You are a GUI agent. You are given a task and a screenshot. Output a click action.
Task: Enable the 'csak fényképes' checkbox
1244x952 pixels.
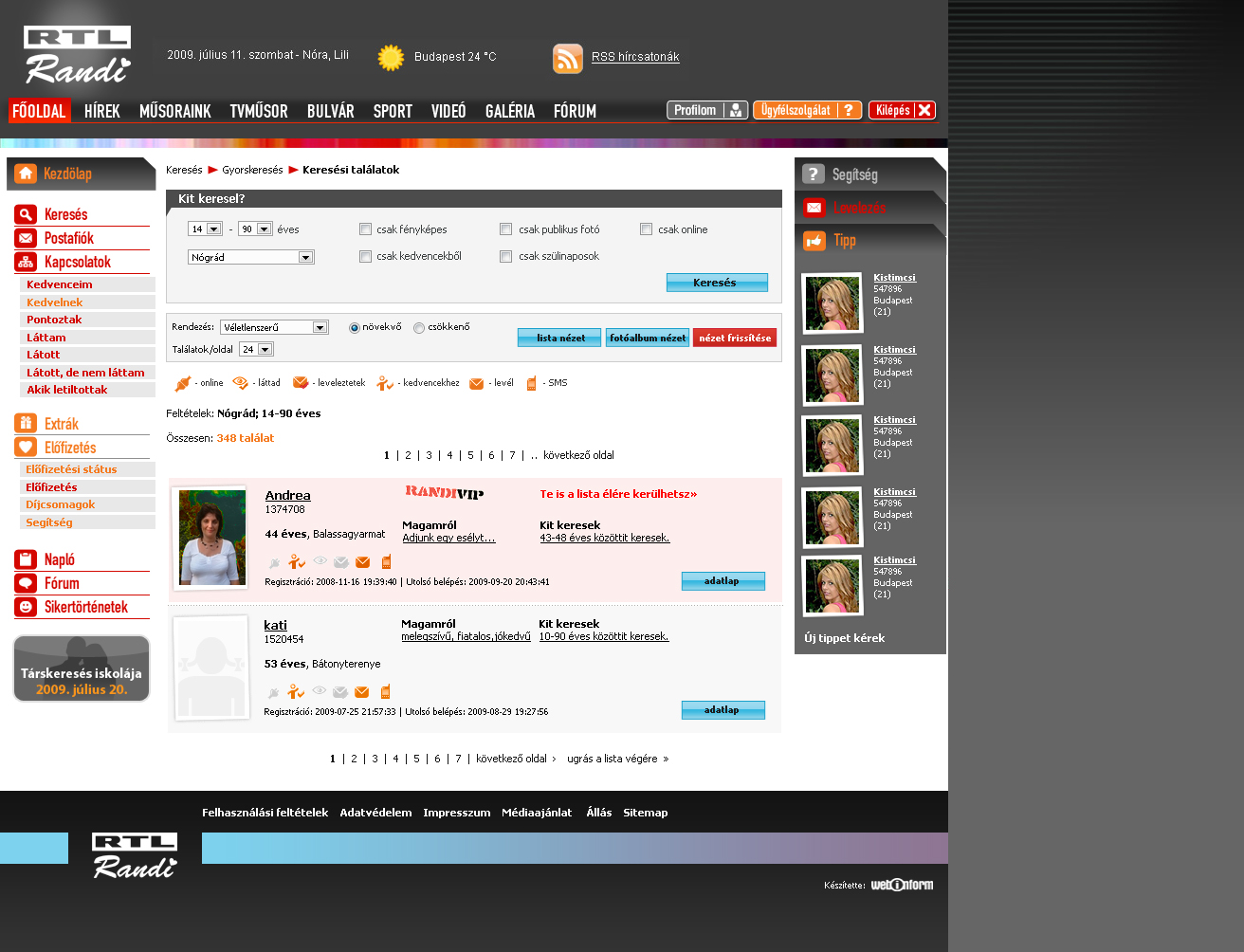pyautogui.click(x=365, y=229)
